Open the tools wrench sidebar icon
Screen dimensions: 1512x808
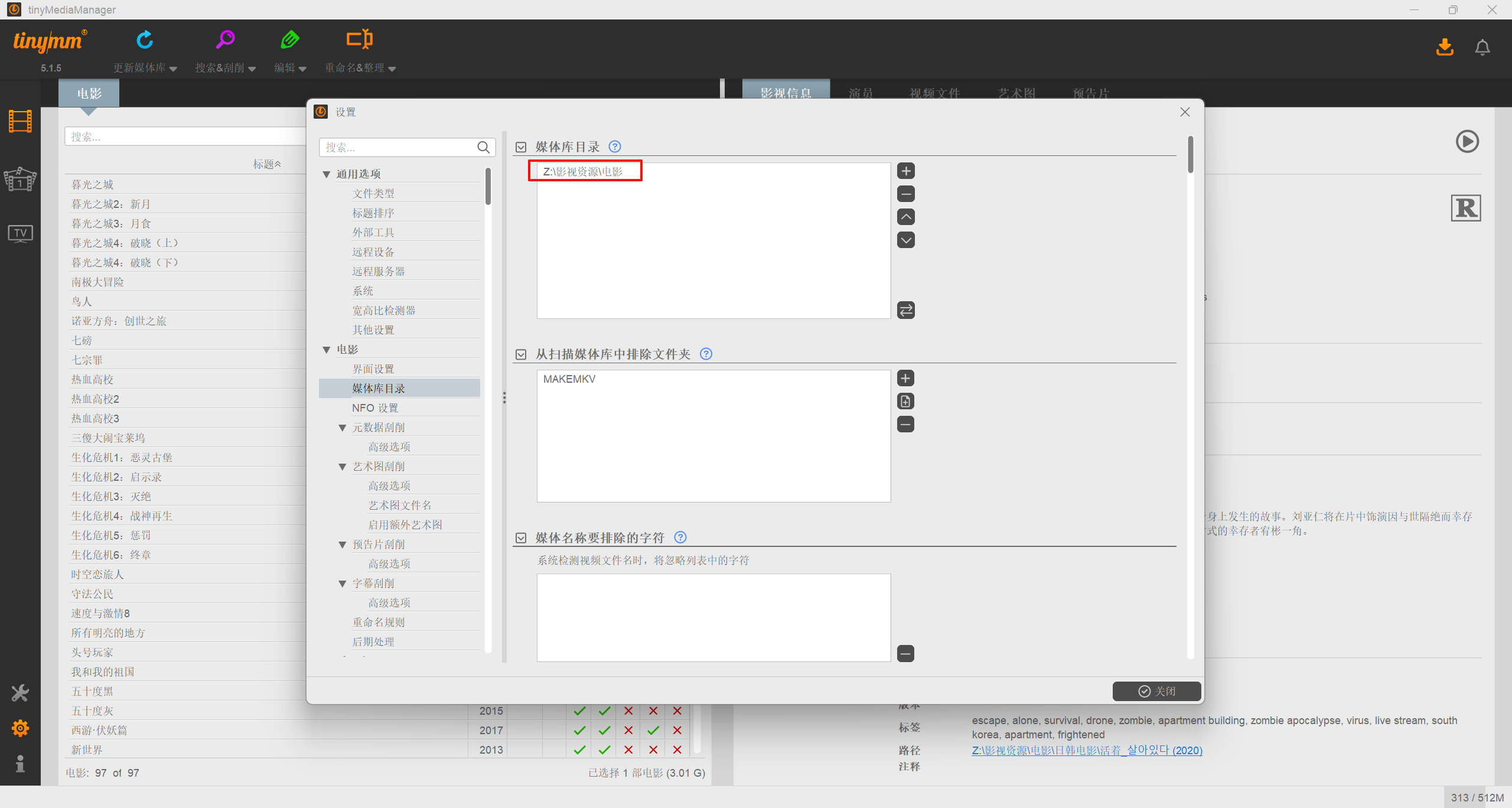point(20,693)
